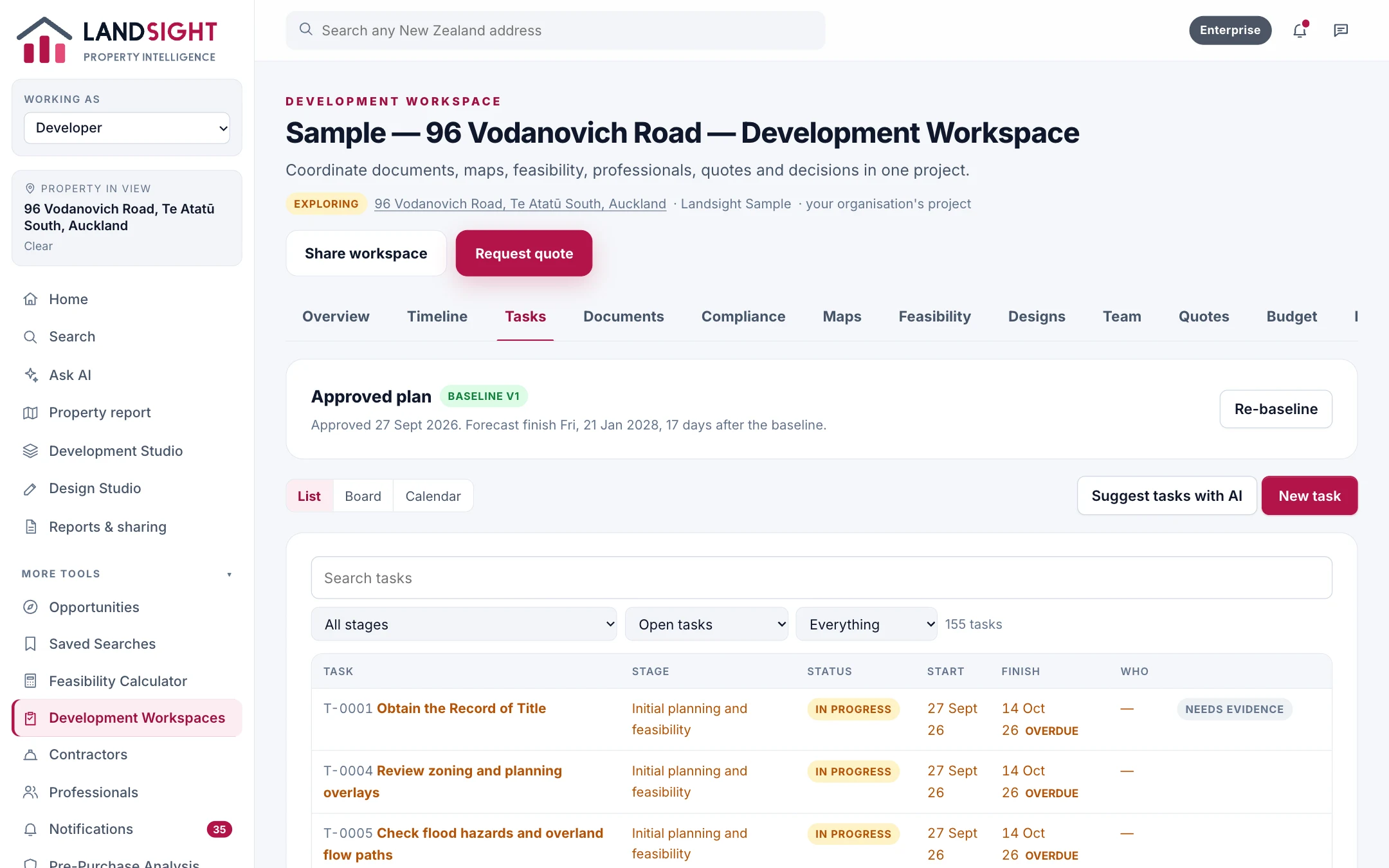Open the All stages filter dropdown
Viewport: 1389px width, 868px height.
464,624
